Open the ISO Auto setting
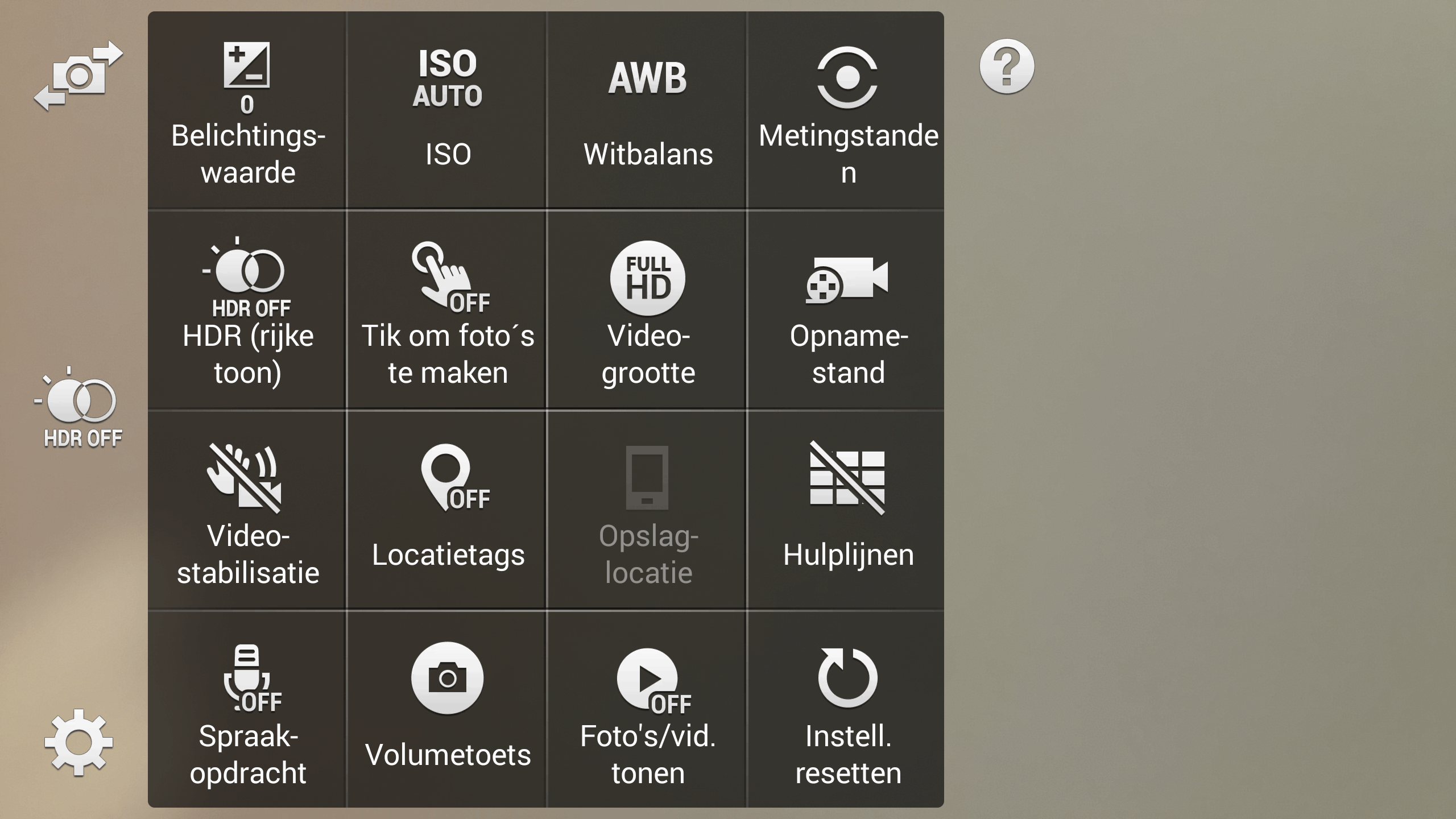The width and height of the screenshot is (1456, 819). pyautogui.click(x=448, y=111)
